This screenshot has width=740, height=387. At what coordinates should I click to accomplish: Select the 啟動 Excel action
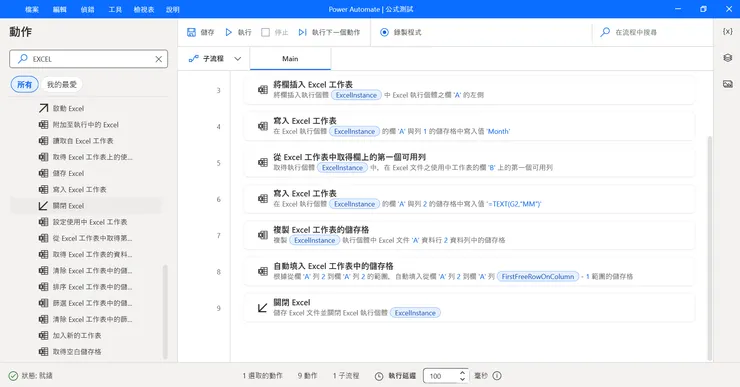click(x=85, y=108)
